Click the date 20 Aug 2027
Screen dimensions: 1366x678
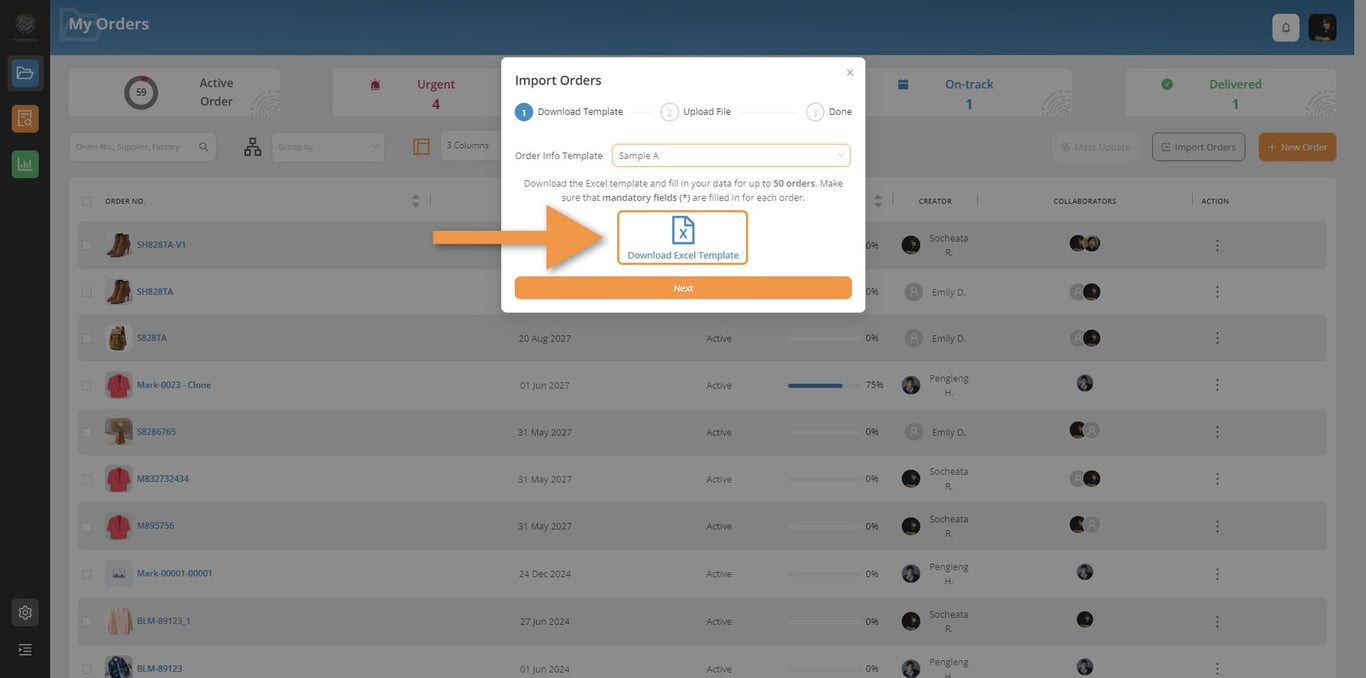pos(544,338)
